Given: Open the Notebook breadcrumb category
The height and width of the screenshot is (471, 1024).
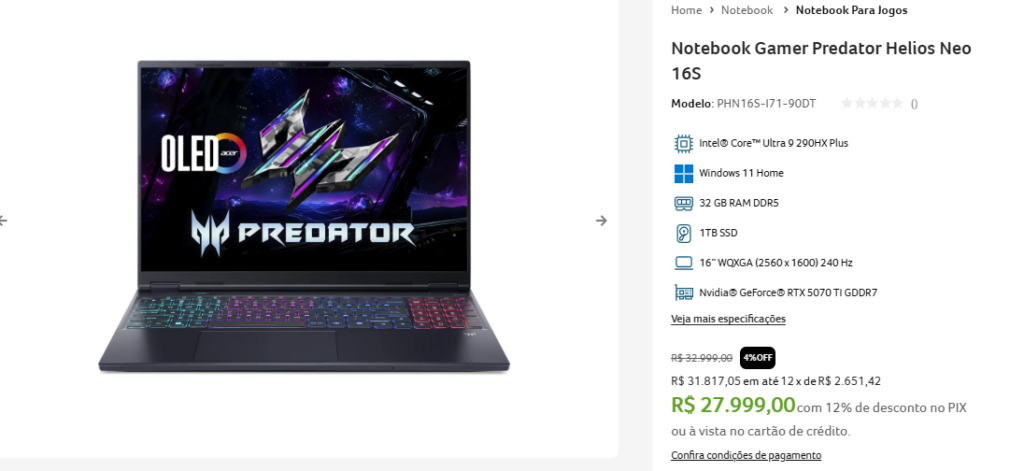Looking at the screenshot, I should click(746, 10).
